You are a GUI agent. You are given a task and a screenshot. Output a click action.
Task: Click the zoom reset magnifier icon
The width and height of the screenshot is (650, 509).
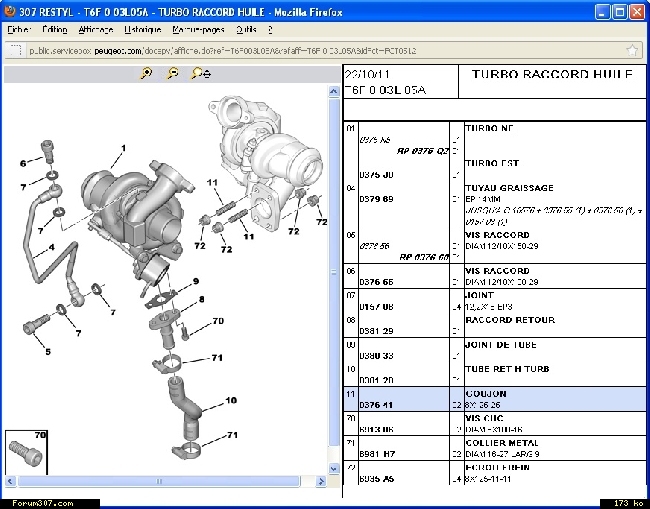click(x=201, y=73)
